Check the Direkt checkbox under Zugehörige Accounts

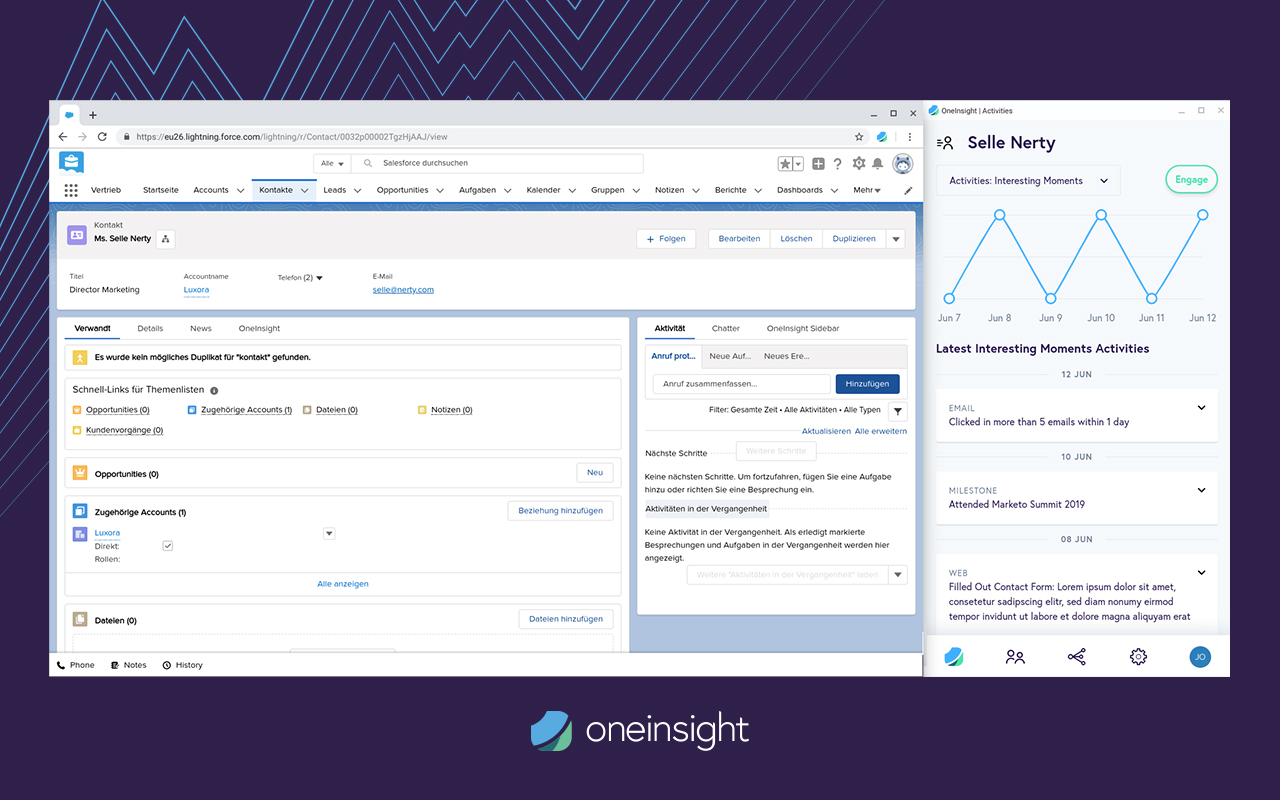pos(168,545)
